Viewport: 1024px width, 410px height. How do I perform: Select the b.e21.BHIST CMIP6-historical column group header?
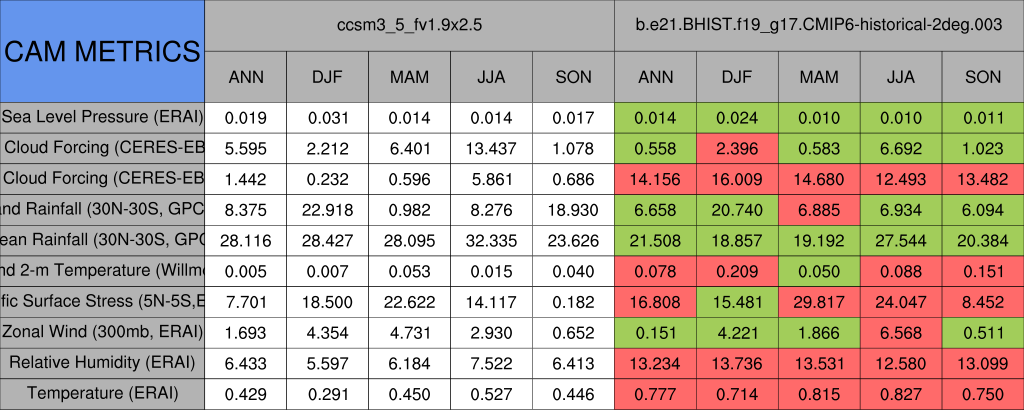tap(819, 26)
